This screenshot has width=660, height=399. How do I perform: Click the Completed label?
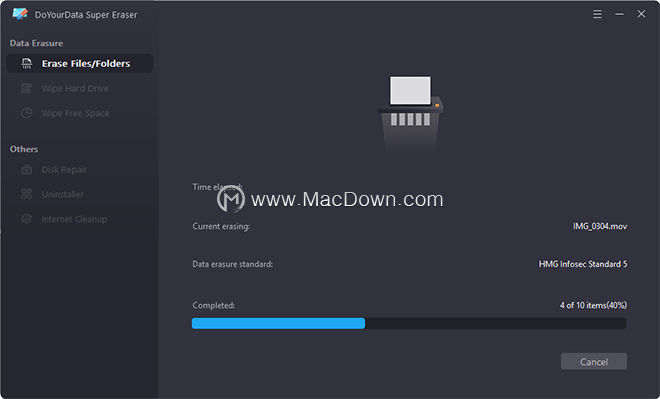point(213,305)
